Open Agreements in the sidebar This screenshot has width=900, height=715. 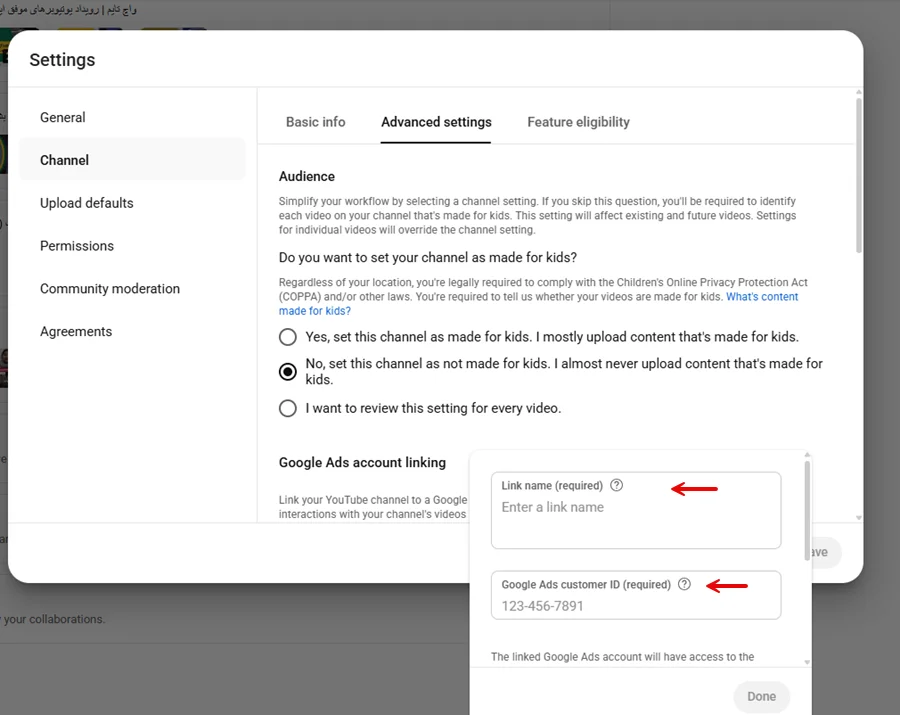coord(76,332)
